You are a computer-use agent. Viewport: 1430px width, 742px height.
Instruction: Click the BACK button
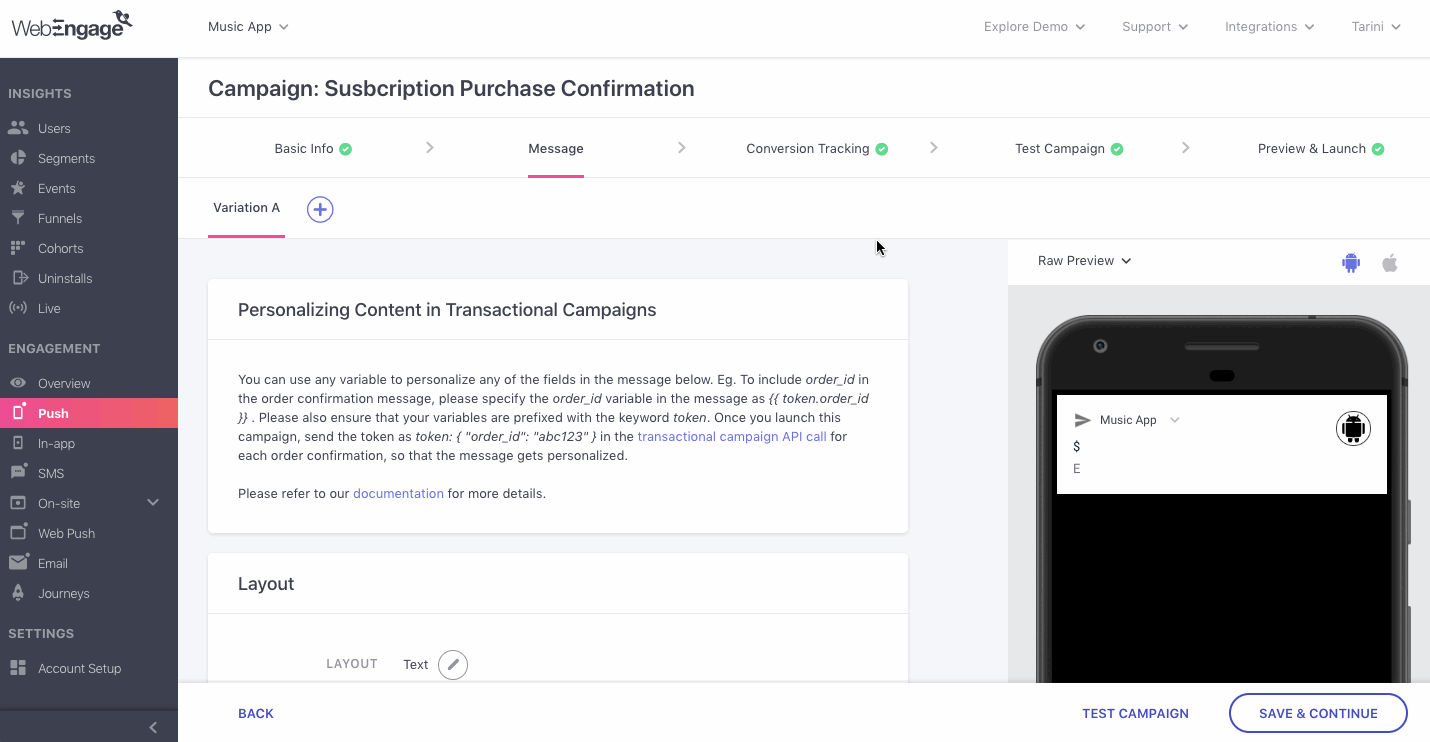[256, 714]
